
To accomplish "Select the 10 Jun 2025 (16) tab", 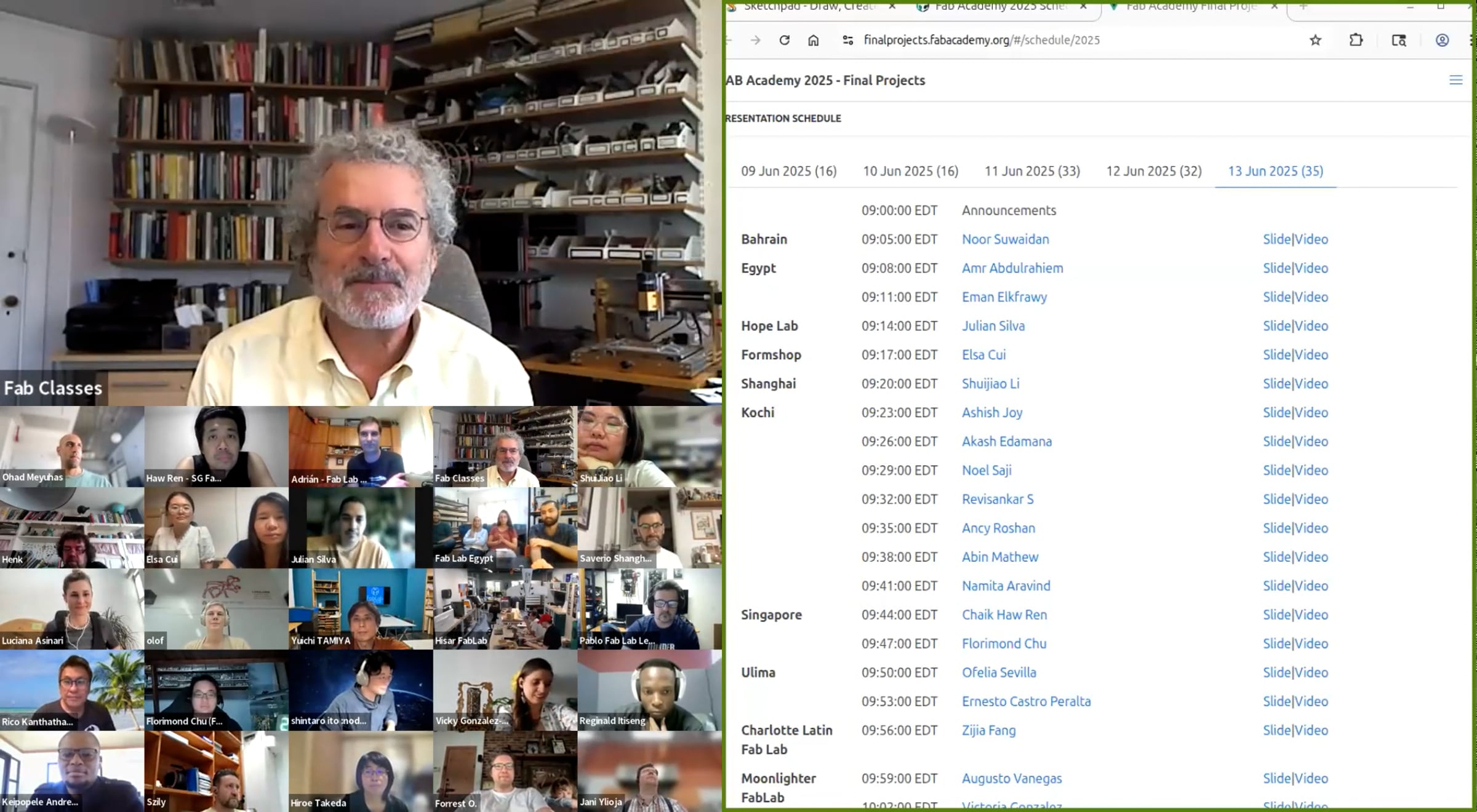I will click(910, 171).
